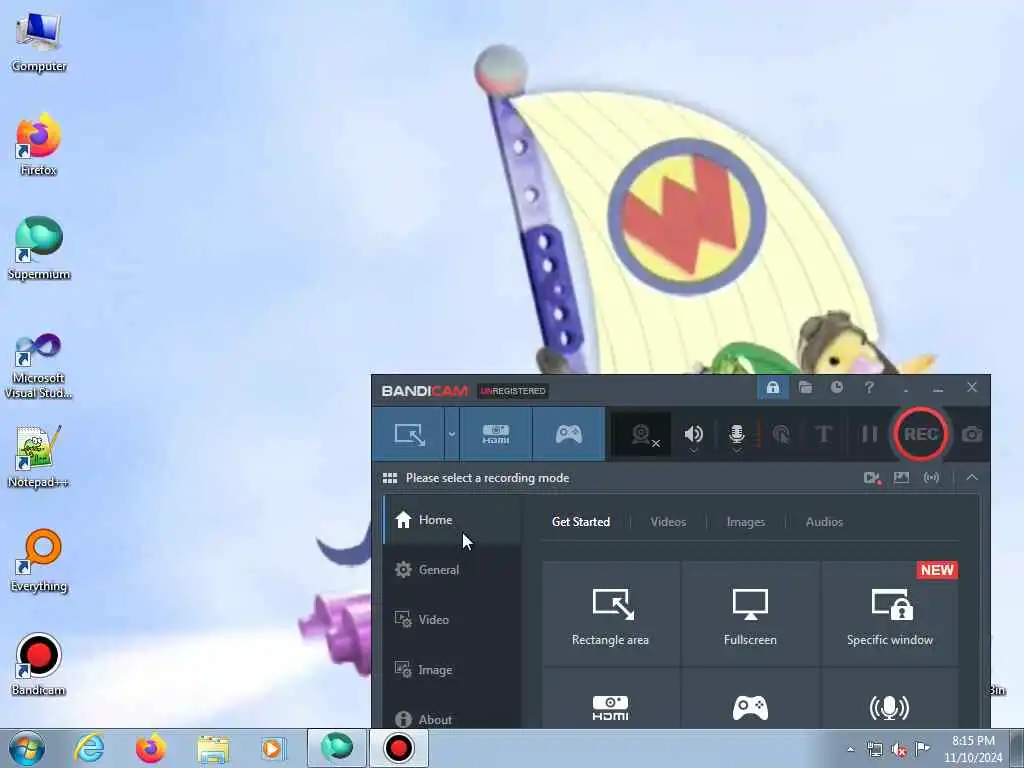Viewport: 1024px width, 768px height.
Task: Open Internet Explorer from taskbar
Action: point(89,748)
